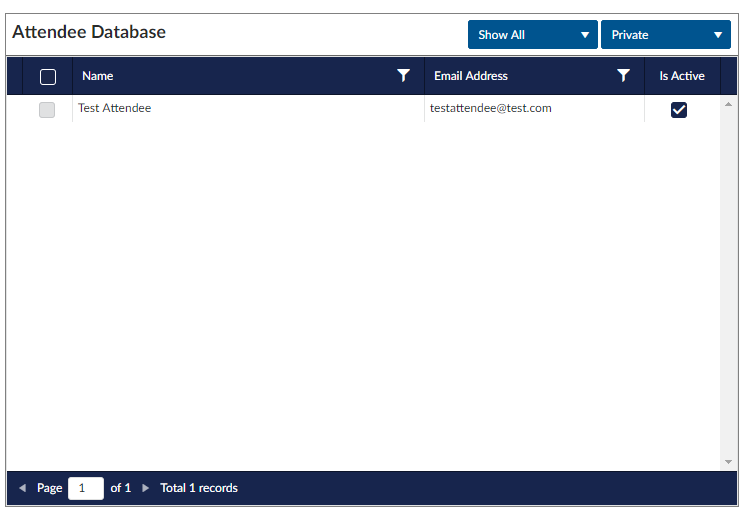This screenshot has height=525, width=746.
Task: Sort by the Email Address column header
Action: [471, 76]
